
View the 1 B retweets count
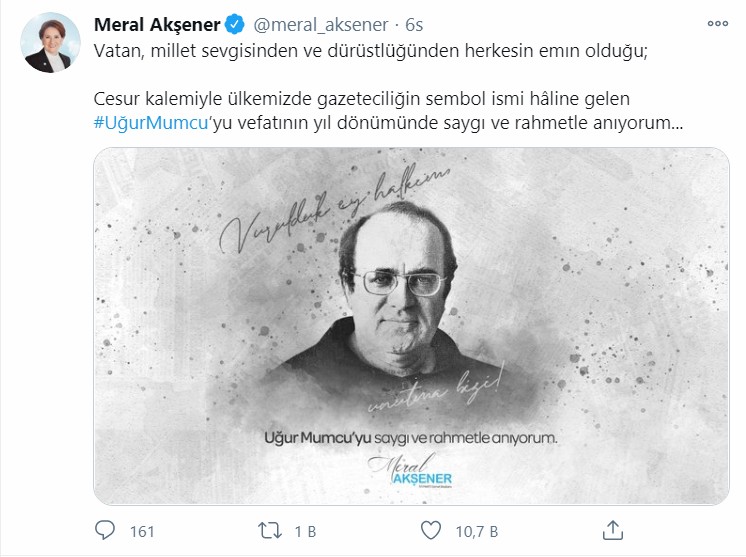305,531
